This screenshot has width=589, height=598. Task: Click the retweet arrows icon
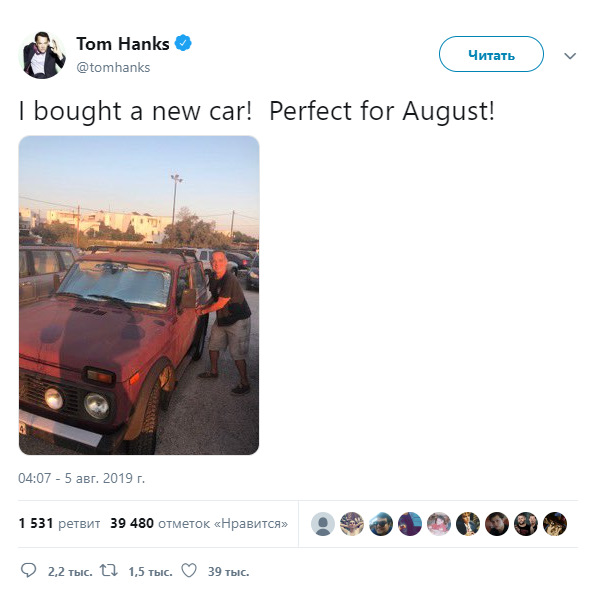(109, 571)
